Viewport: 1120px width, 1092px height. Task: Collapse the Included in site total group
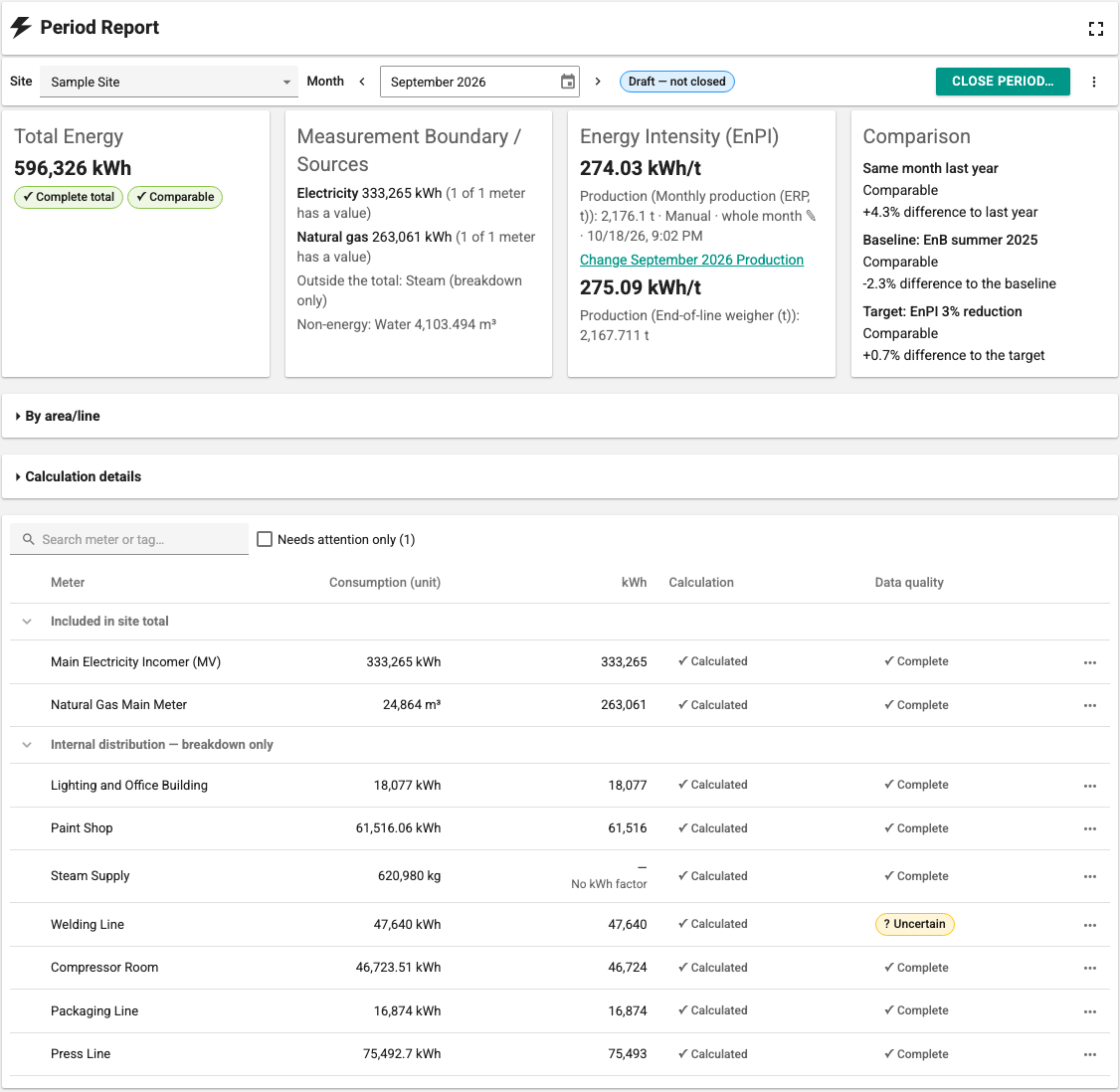[x=27, y=622]
